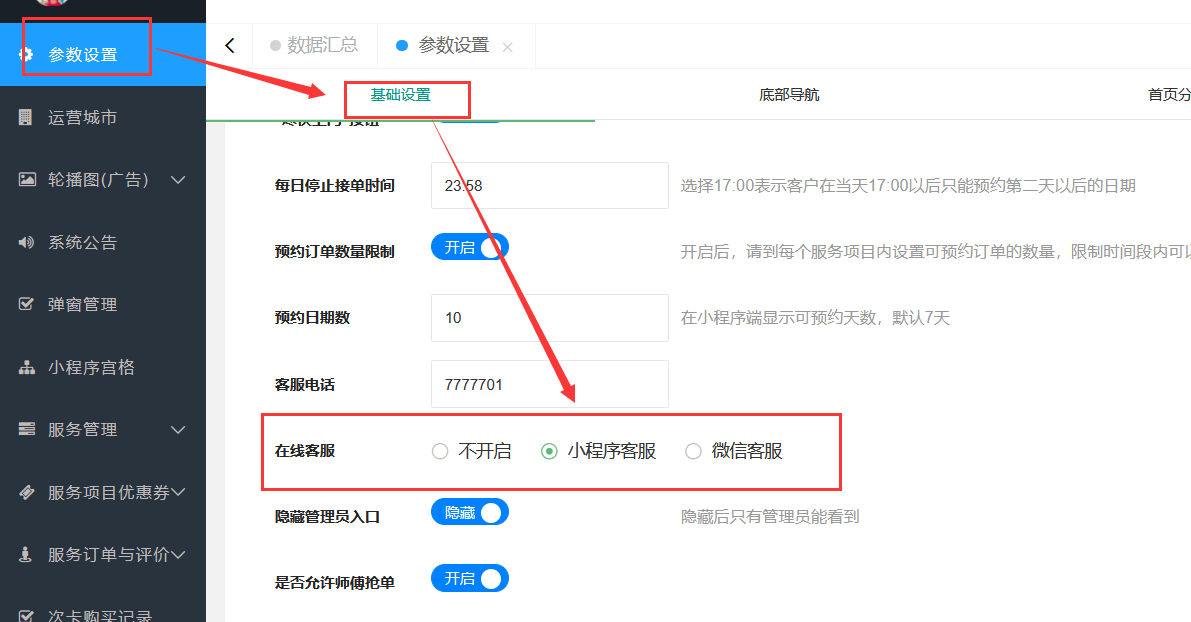Open 小程序宫格 menu item
The width and height of the screenshot is (1191, 622).
pyautogui.click(x=103, y=368)
